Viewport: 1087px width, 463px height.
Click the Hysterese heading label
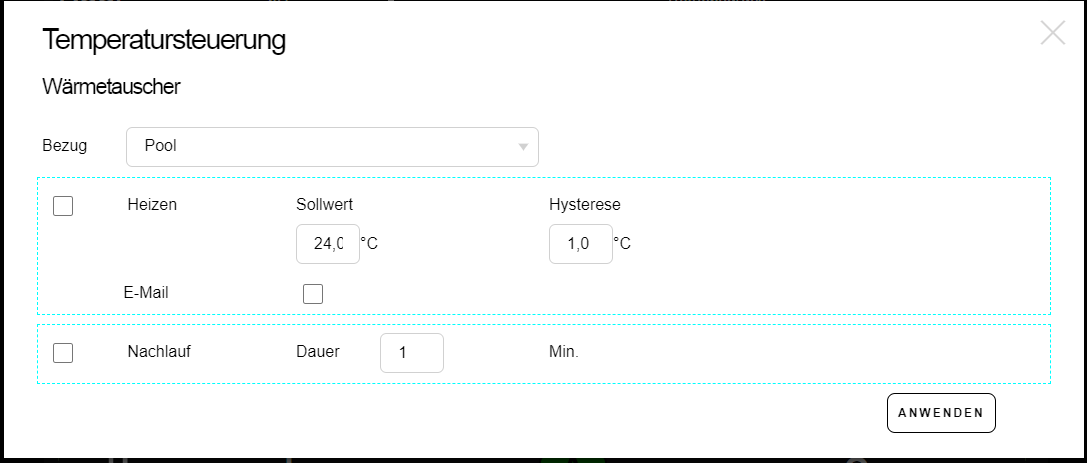(x=585, y=205)
